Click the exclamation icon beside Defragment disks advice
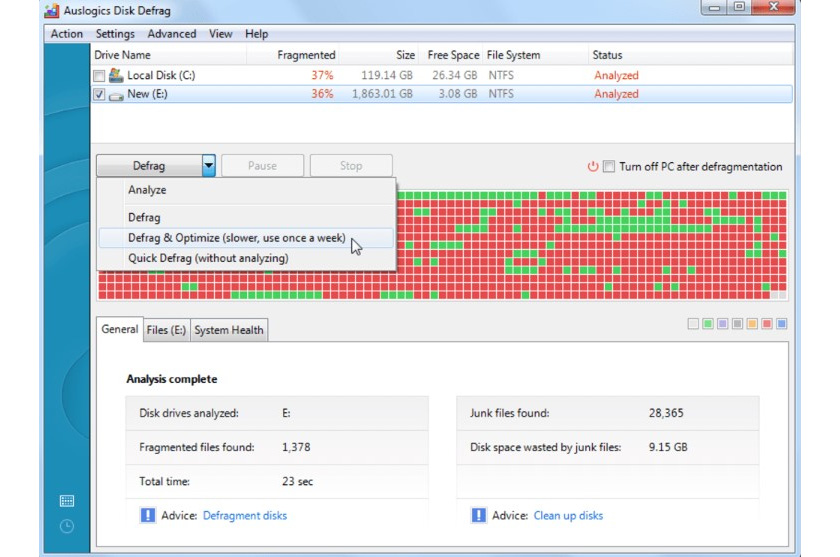Viewport: 840px width, 557px height. point(148,515)
